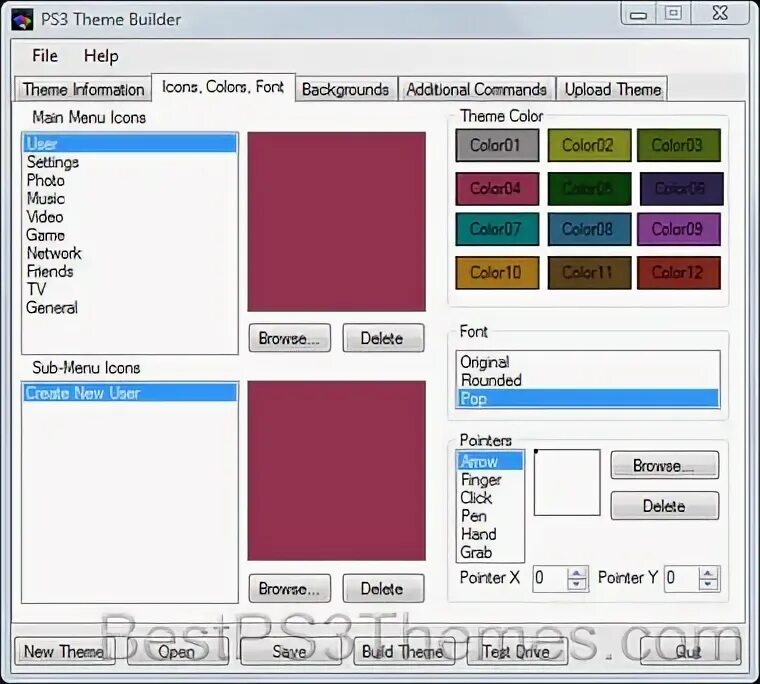
Task: Select Hand in the Pointers list
Action: (x=490, y=534)
